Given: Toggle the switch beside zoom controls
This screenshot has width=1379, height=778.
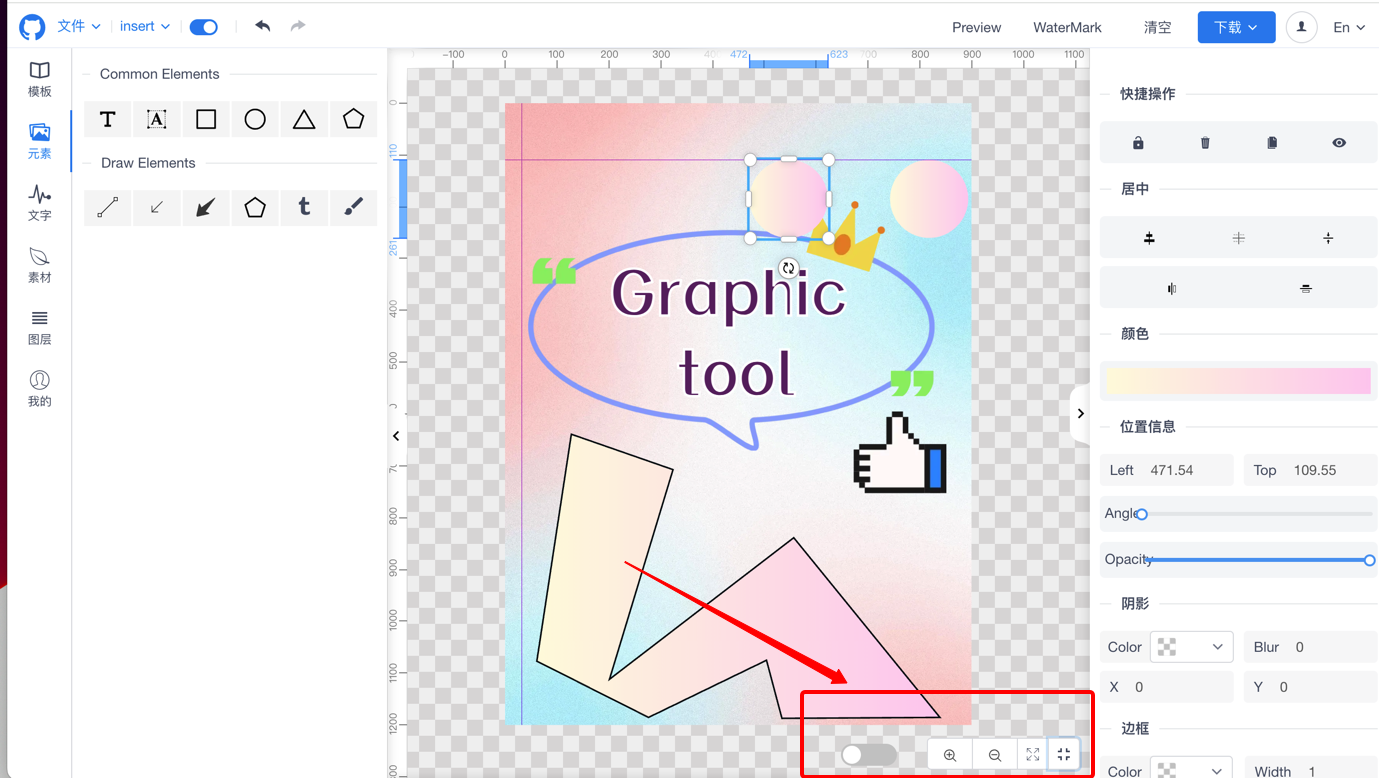Looking at the screenshot, I should pos(868,755).
